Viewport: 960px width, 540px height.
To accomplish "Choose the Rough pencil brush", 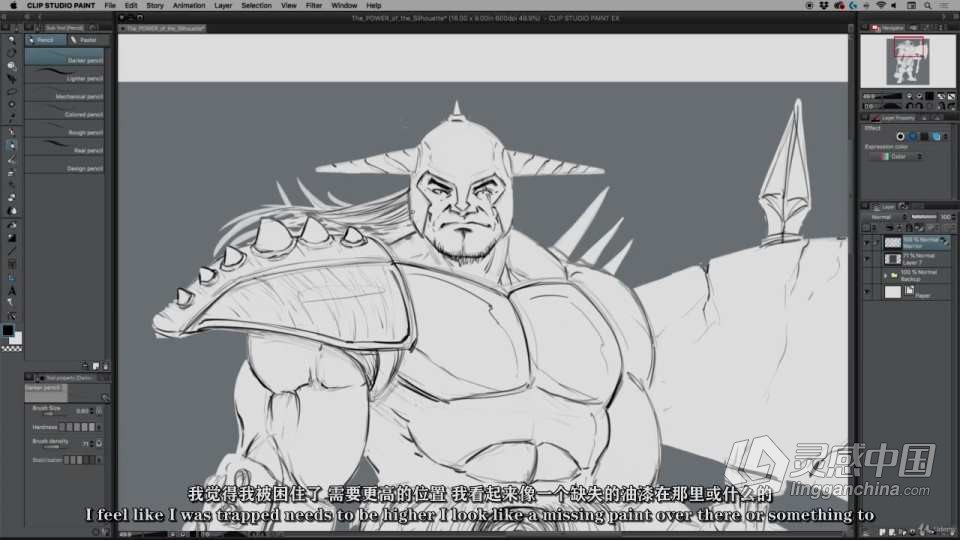I will [65, 132].
